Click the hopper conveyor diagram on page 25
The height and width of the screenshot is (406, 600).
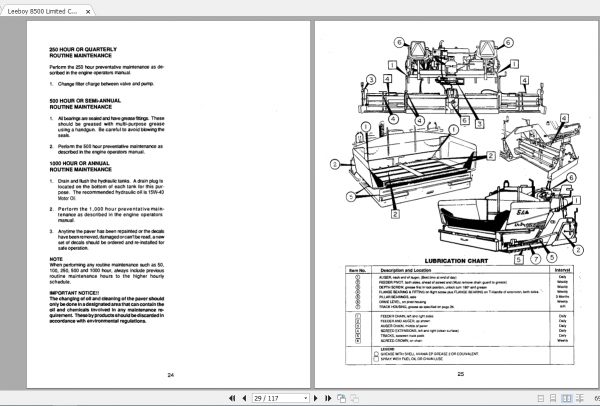[x=412, y=169]
